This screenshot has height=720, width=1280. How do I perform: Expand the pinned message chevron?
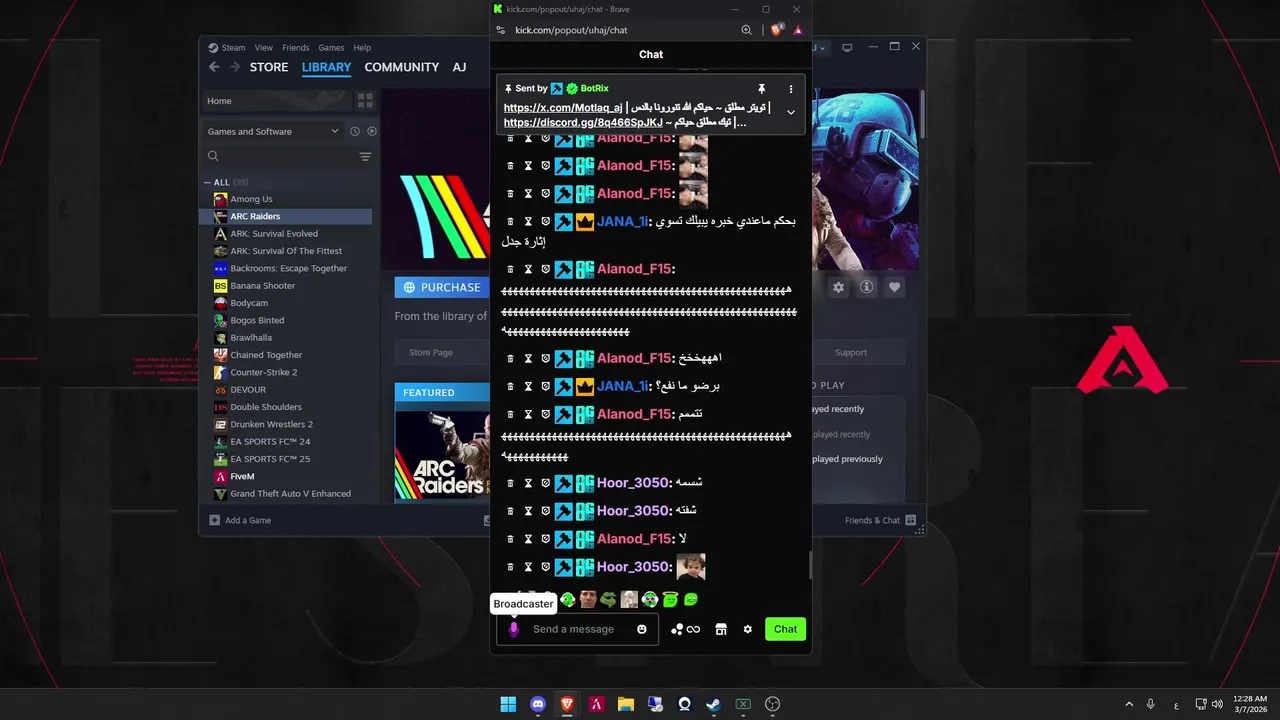pyautogui.click(x=791, y=113)
